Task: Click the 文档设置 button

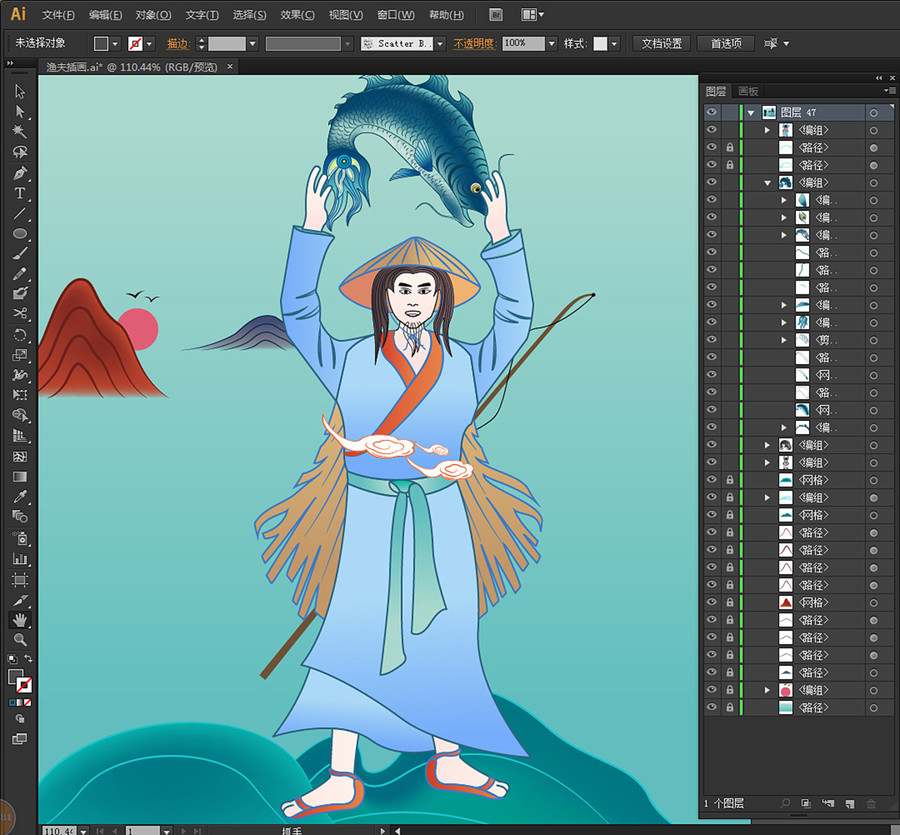Action: pyautogui.click(x=662, y=44)
